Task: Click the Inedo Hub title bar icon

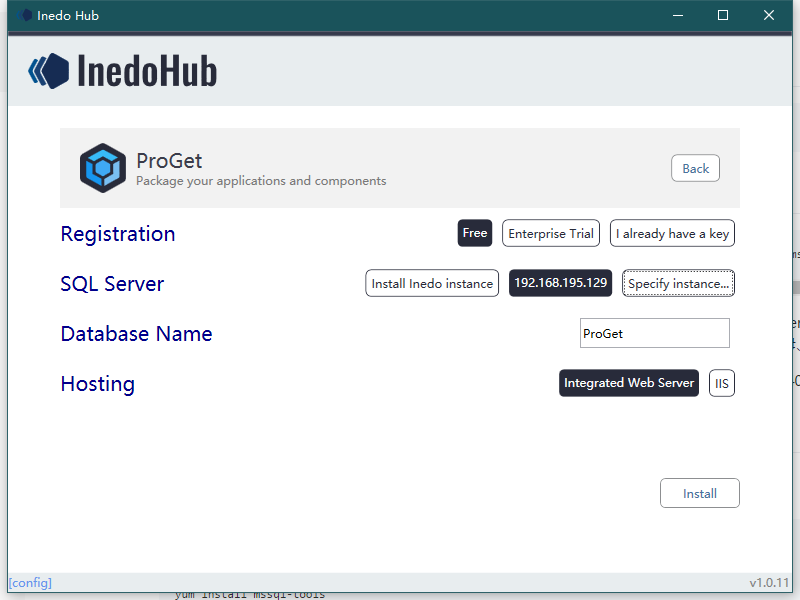Action: [x=24, y=15]
